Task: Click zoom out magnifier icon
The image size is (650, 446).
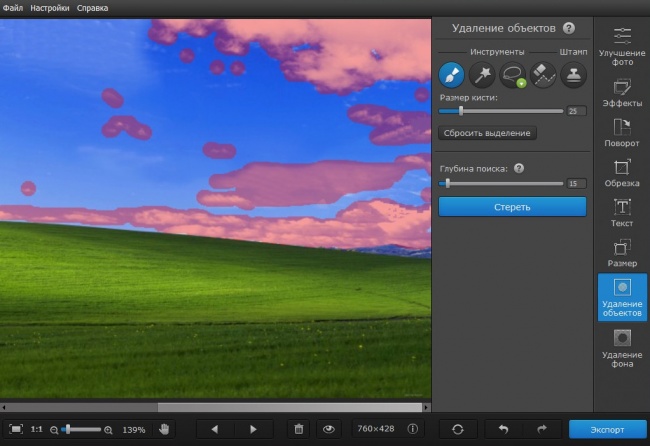Action: click(54, 430)
